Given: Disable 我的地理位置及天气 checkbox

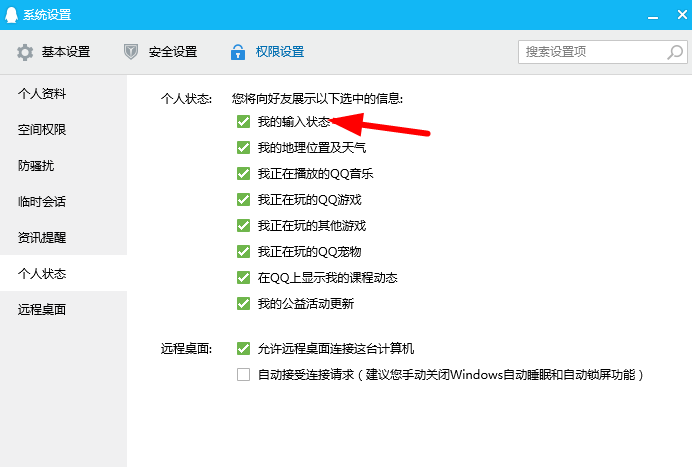Looking at the screenshot, I should coord(243,147).
